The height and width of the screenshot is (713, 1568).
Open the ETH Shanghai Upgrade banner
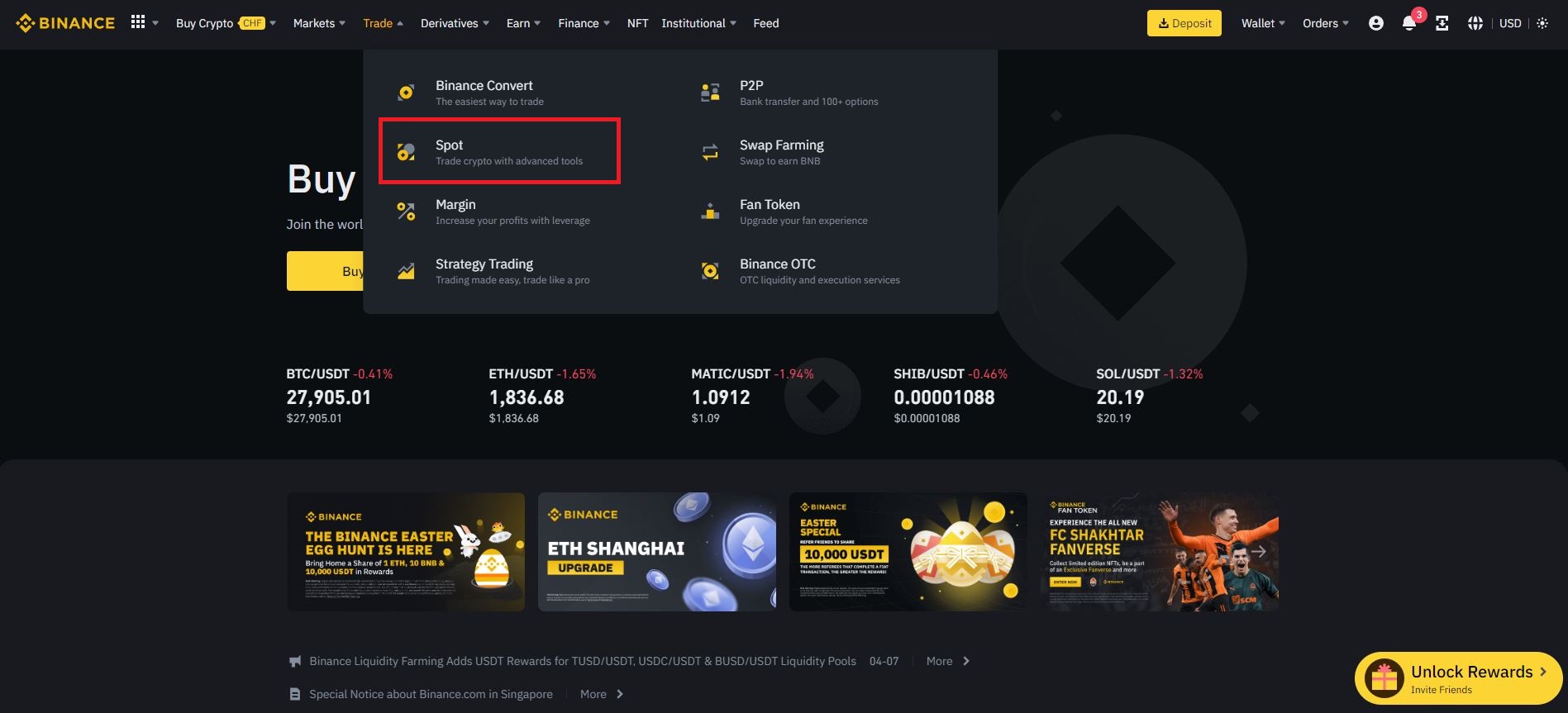tap(657, 552)
